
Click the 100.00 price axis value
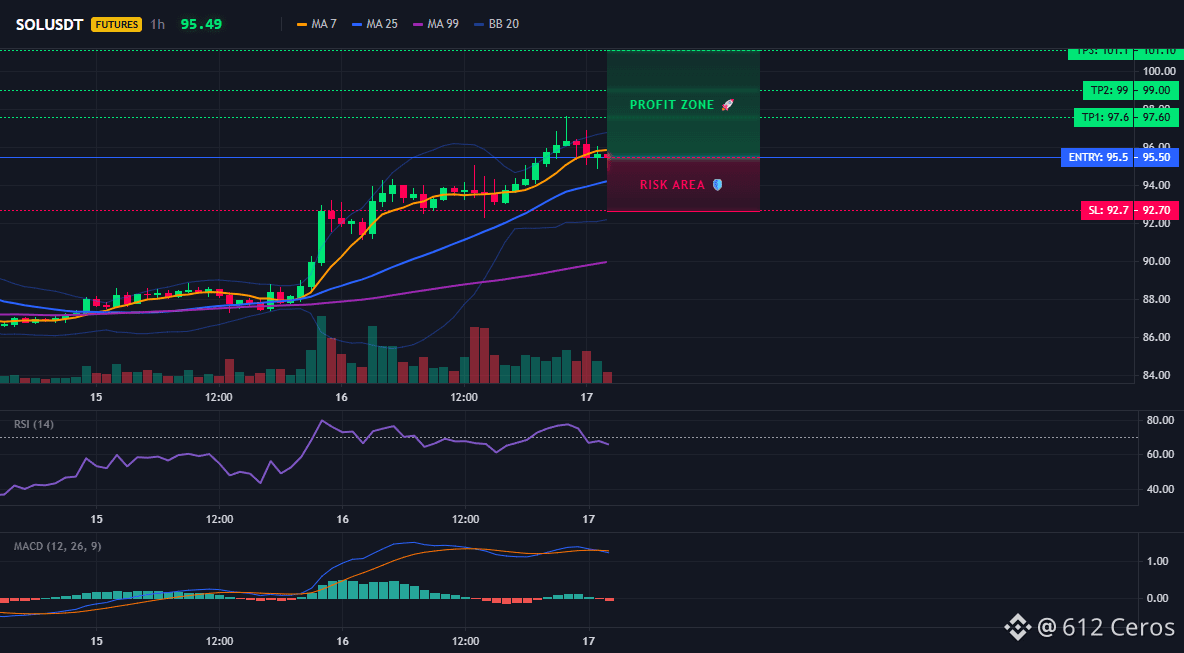tap(1159, 71)
